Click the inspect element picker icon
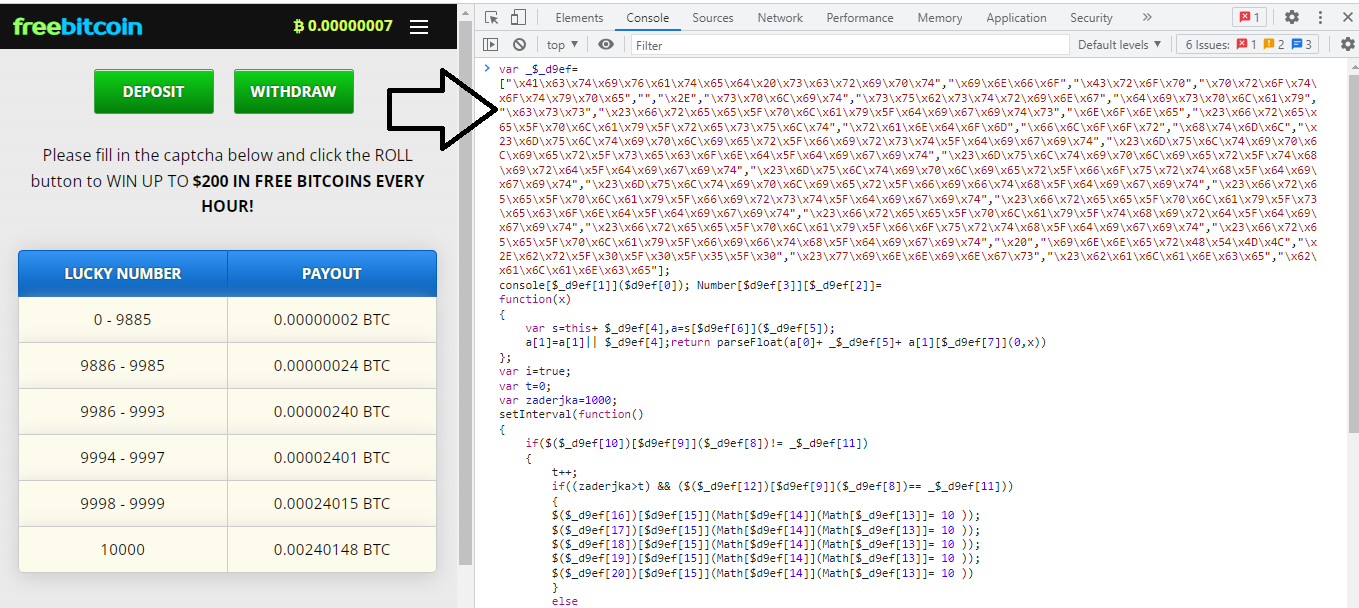Viewport: 1359px width, 608px height. pos(491,17)
